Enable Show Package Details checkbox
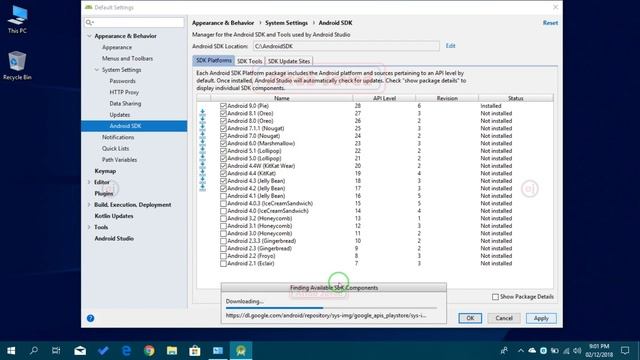 click(x=495, y=297)
